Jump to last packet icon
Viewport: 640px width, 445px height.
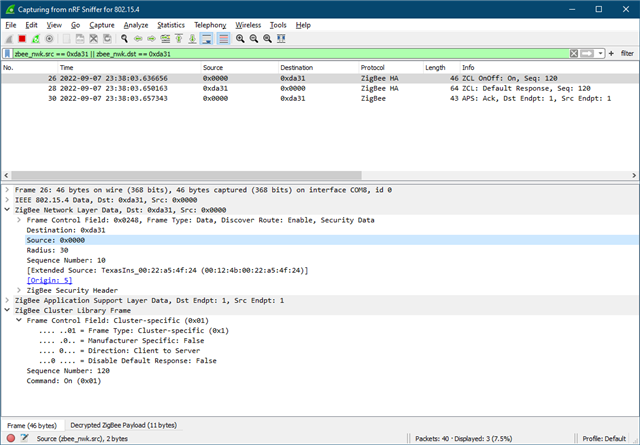tap(192, 39)
